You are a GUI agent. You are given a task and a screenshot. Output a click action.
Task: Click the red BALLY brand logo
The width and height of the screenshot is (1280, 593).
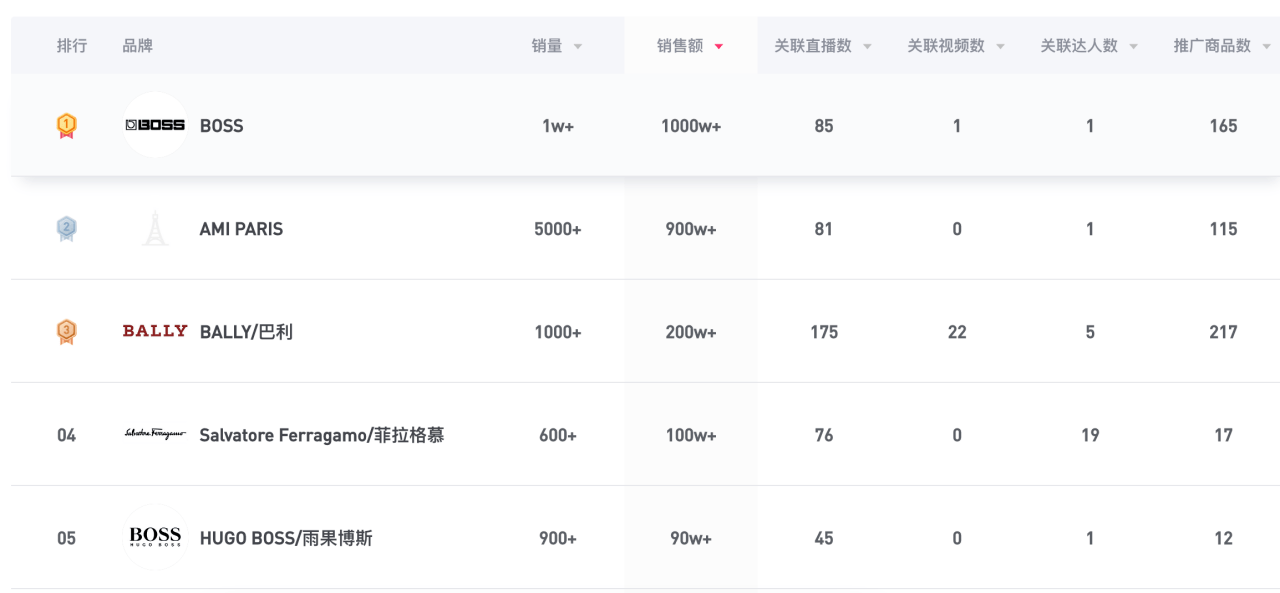coord(155,331)
